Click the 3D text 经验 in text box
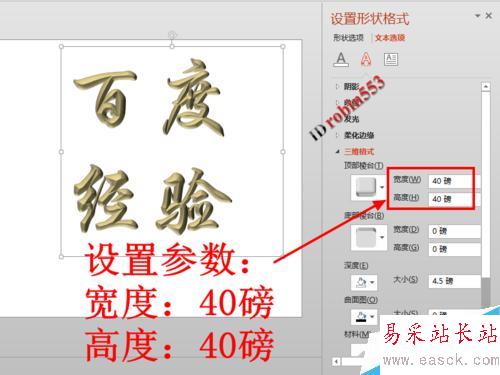500x375 pixels. [152, 200]
